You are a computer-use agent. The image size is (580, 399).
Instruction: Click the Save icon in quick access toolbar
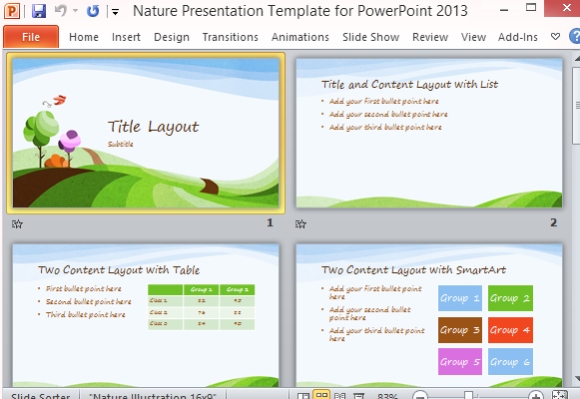(38, 11)
